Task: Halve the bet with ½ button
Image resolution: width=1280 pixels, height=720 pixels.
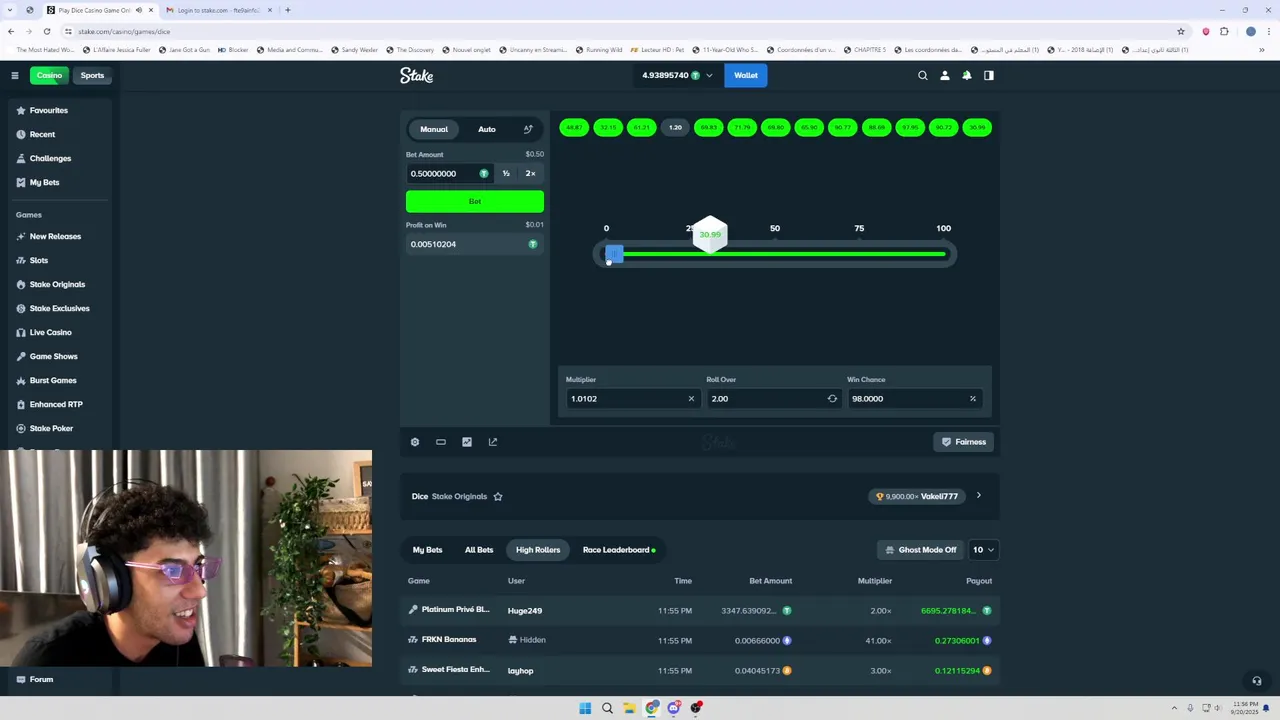Action: pyautogui.click(x=506, y=173)
